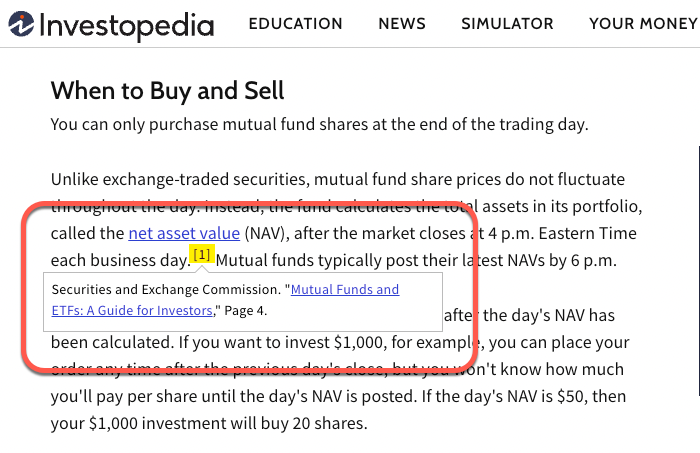Click the vertical scrollbar at right edge
The height and width of the screenshot is (453, 700).
click(698, 270)
